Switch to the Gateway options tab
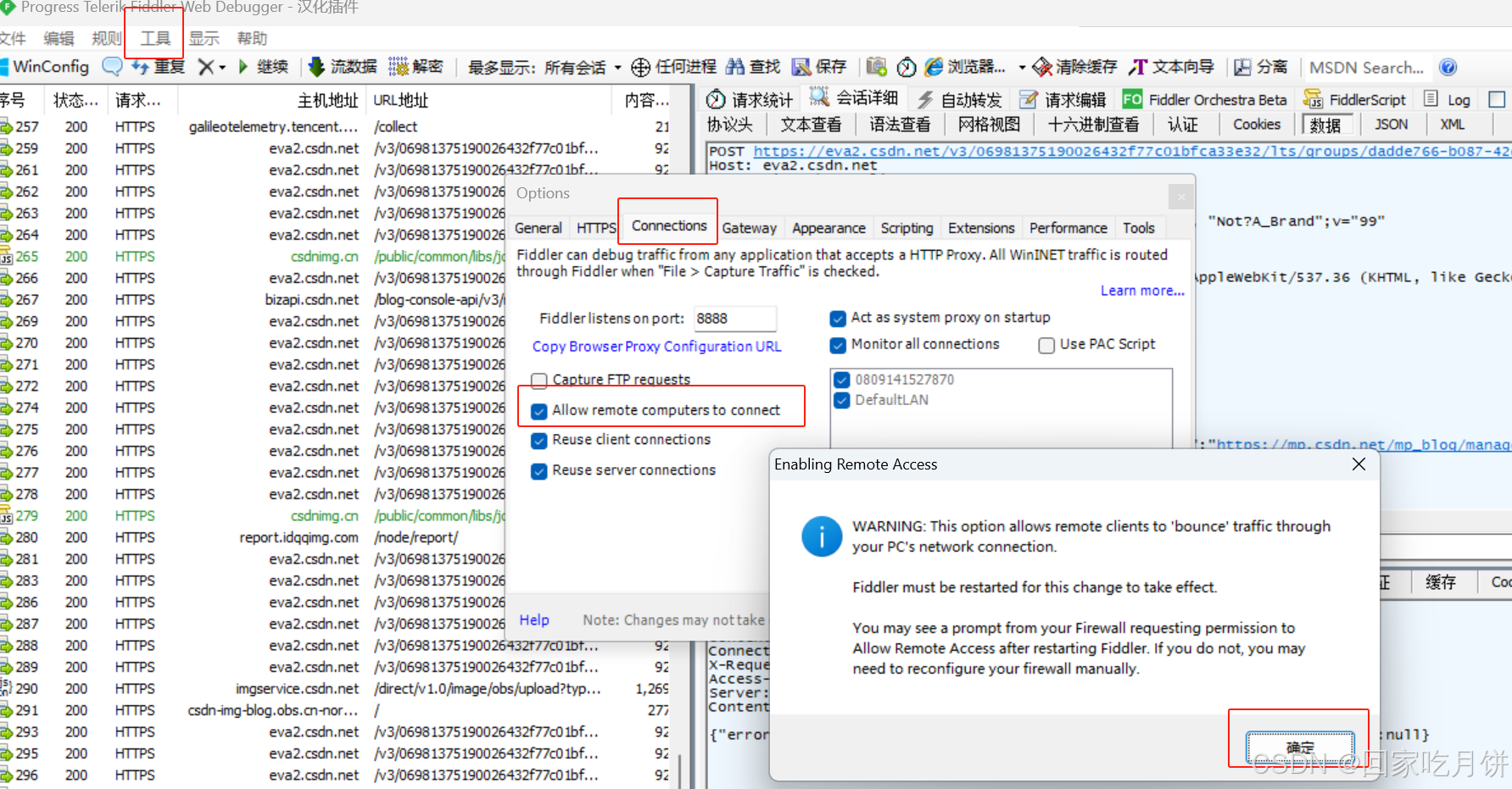This screenshot has height=789, width=1512. (750, 228)
